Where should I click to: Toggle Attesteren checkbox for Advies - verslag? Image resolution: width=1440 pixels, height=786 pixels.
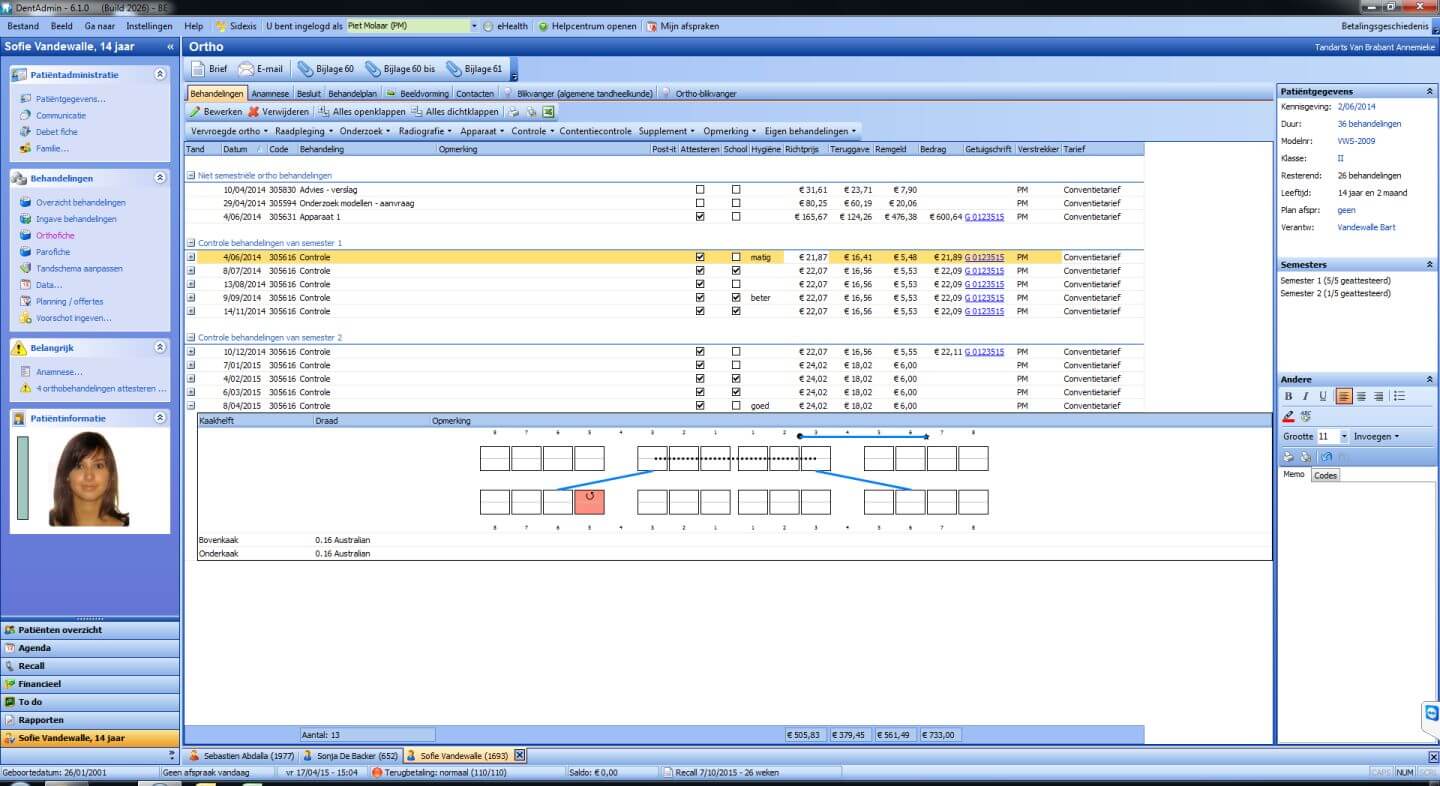700,190
